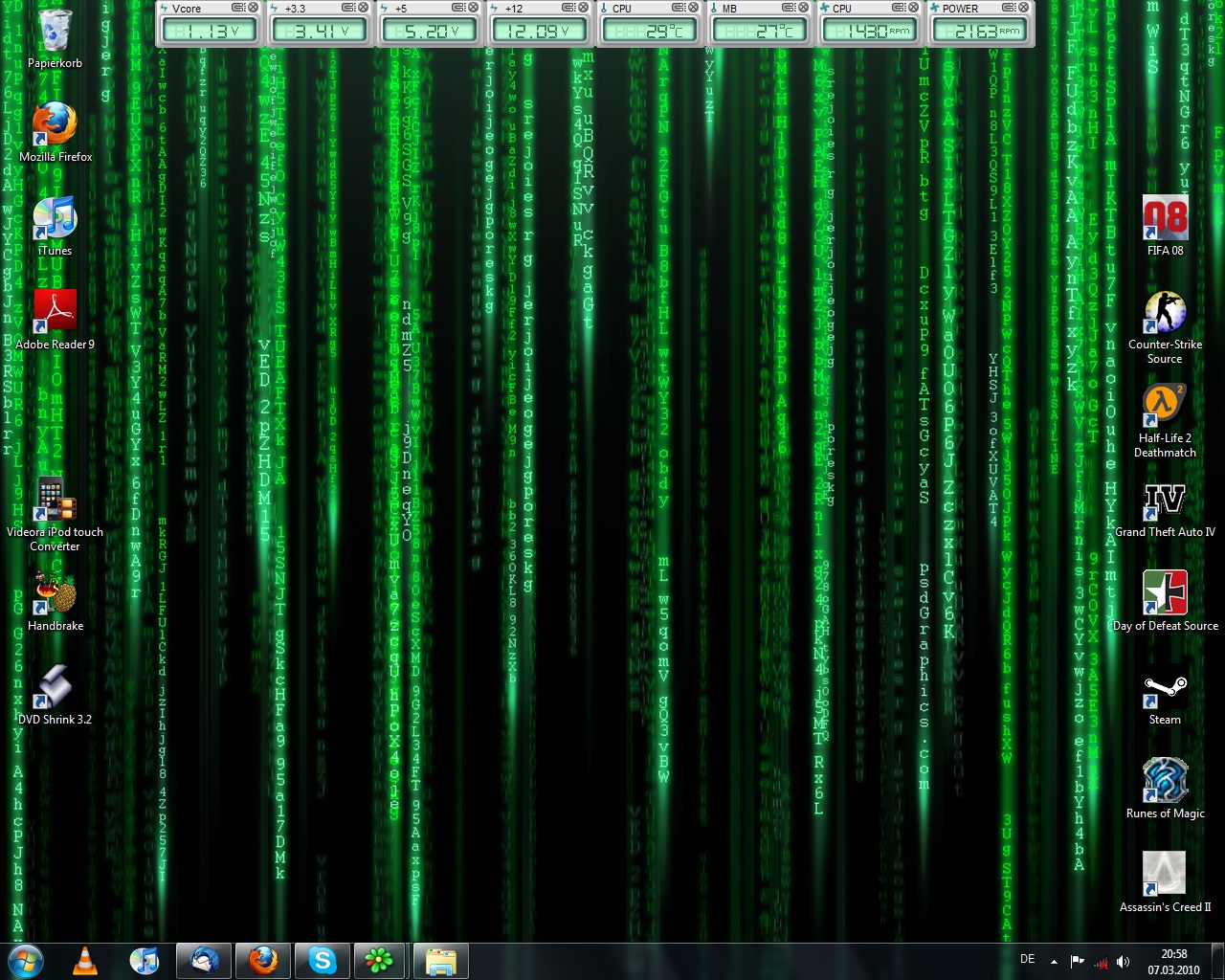
Task: Launch iTunes from the taskbar
Action: pyautogui.click(x=144, y=961)
